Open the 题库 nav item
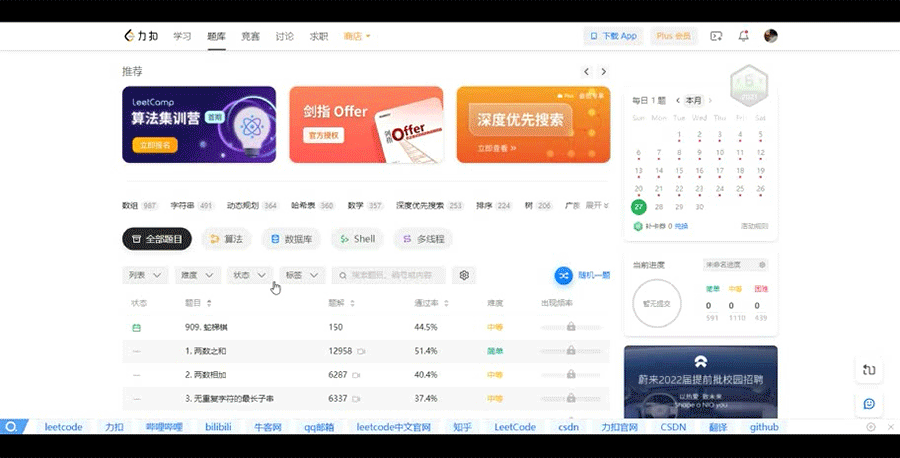The width and height of the screenshot is (900, 458). click(216, 36)
